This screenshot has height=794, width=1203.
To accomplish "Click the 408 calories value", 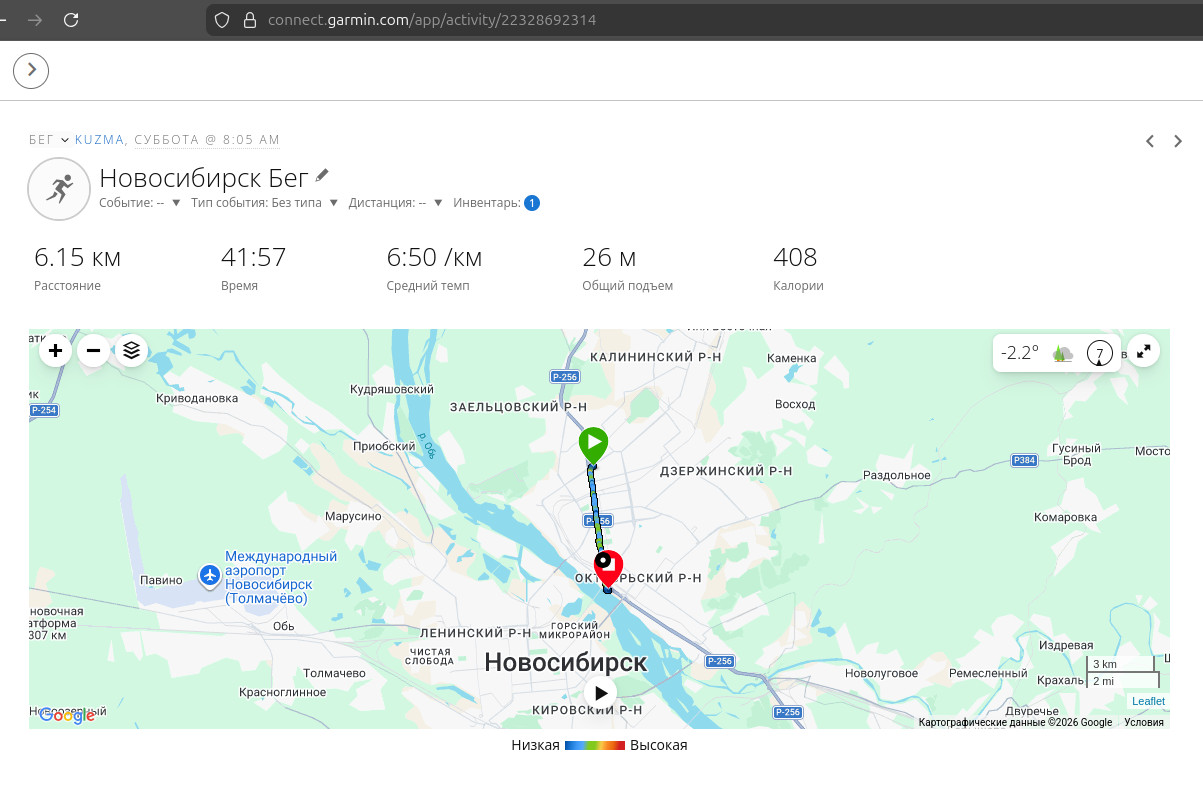I will [x=795, y=257].
